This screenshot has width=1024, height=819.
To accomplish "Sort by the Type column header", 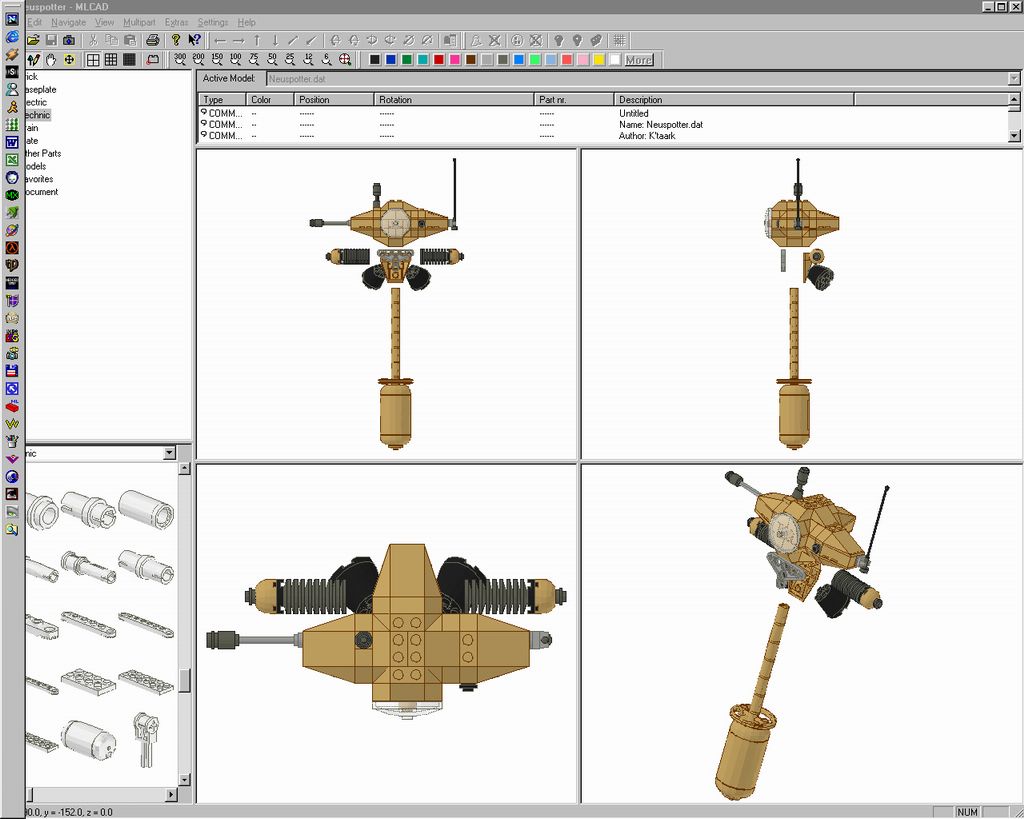I will coord(222,100).
